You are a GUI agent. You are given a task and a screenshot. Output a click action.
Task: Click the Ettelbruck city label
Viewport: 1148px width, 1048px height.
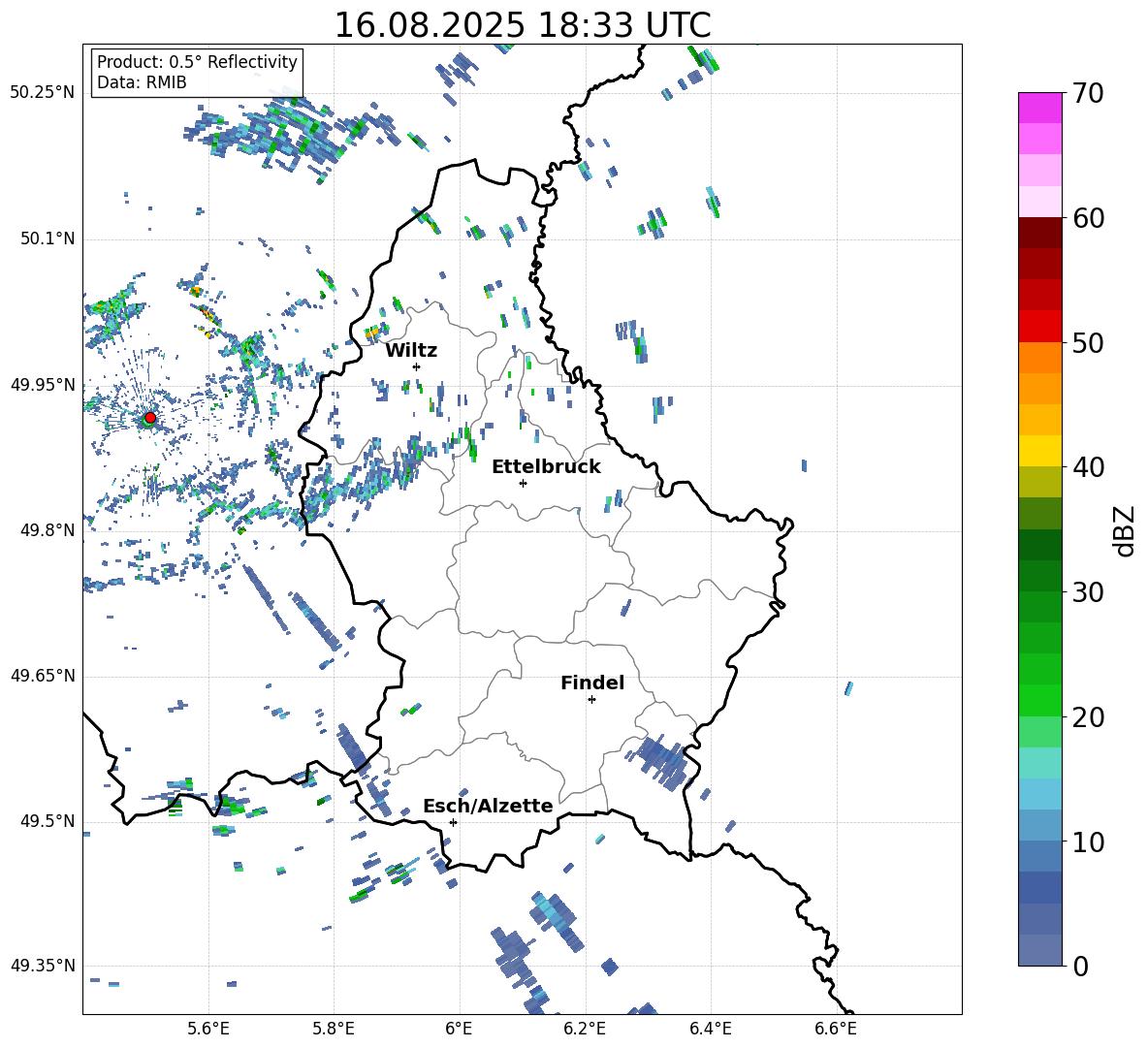(x=546, y=467)
